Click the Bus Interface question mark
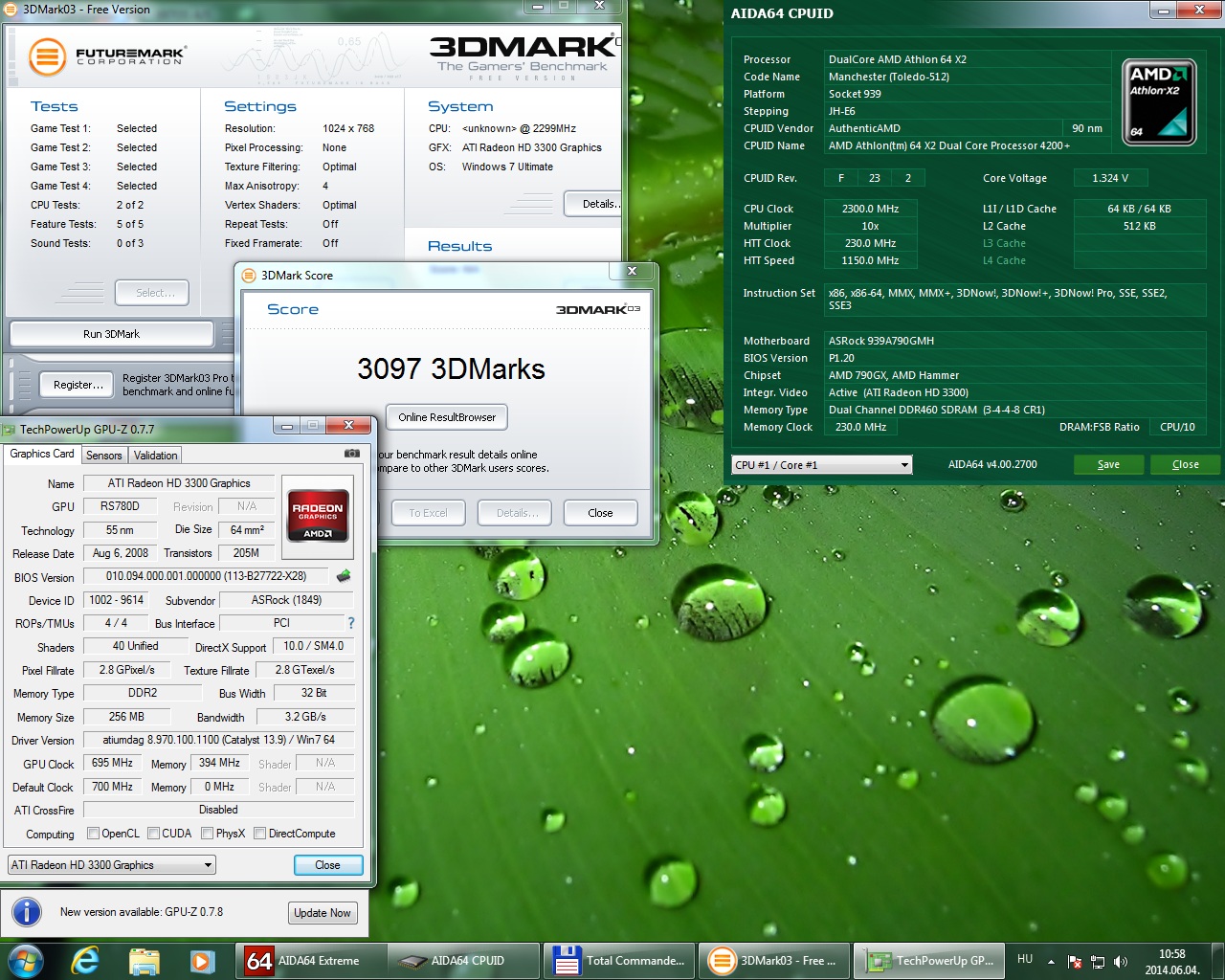This screenshot has height=980, width=1225. (351, 623)
